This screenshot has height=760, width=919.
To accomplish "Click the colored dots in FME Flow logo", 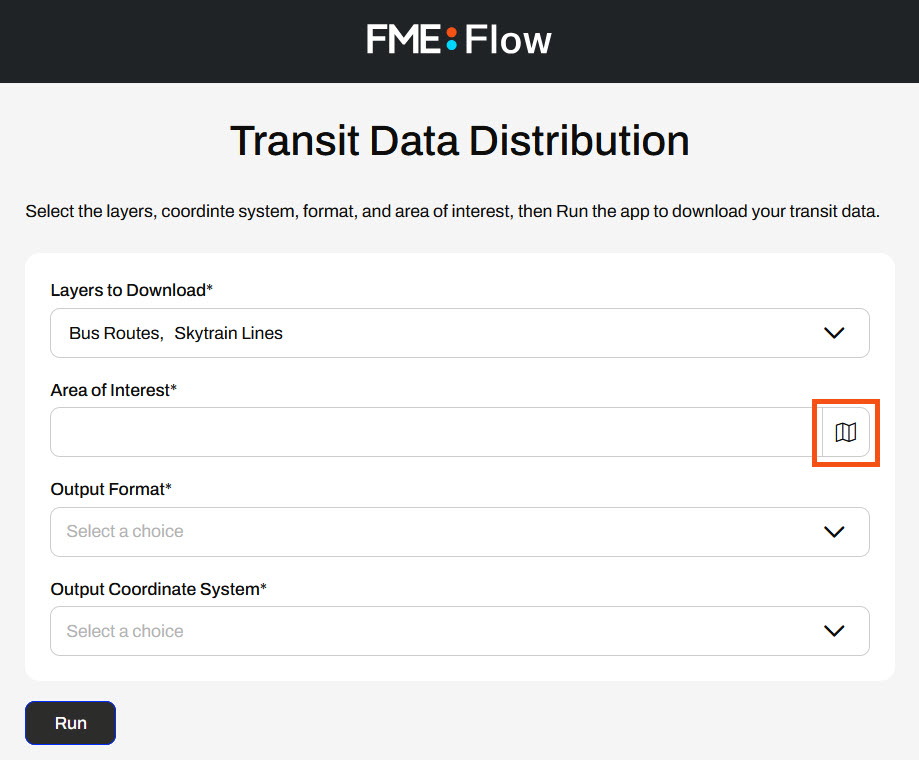I will click(451, 40).
